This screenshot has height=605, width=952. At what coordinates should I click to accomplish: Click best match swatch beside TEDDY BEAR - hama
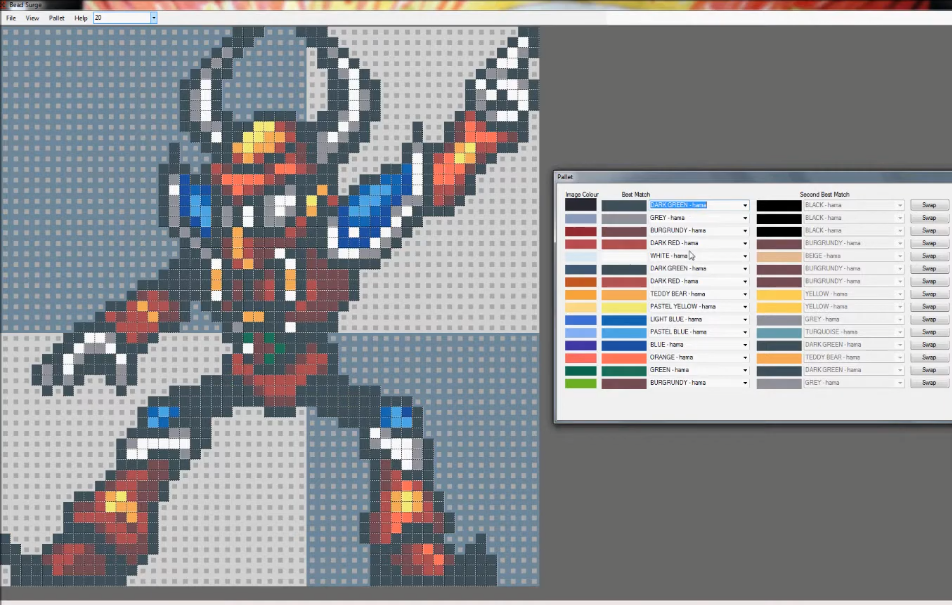(x=624, y=295)
